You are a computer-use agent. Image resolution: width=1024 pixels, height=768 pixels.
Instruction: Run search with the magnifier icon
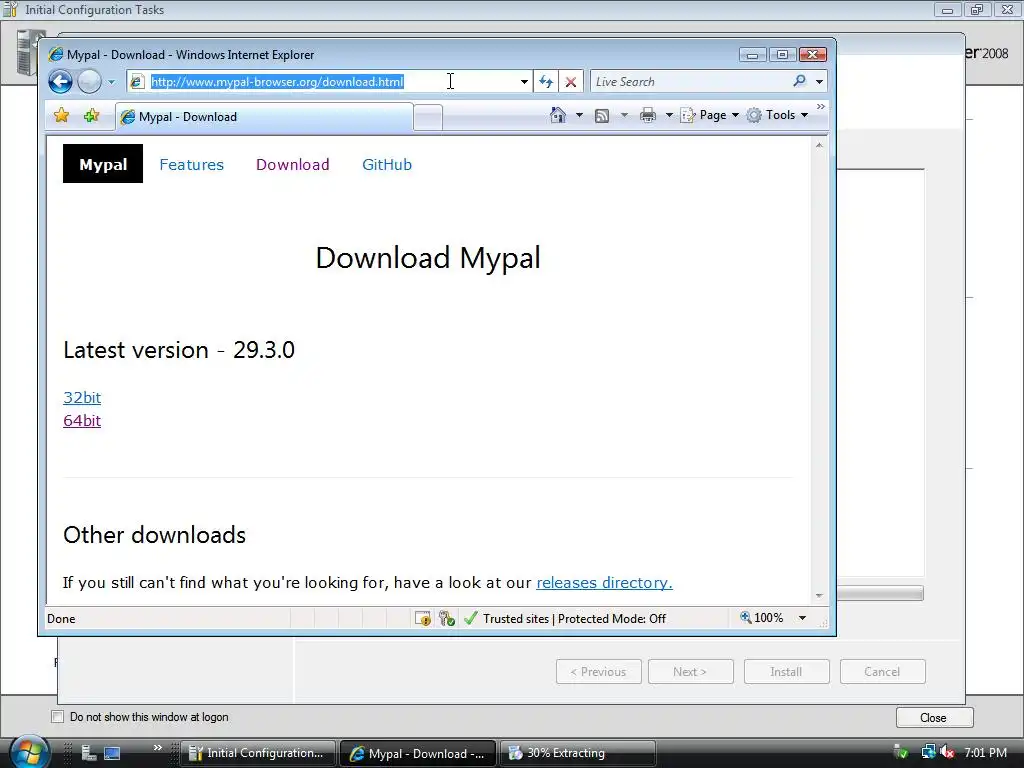pyautogui.click(x=799, y=81)
